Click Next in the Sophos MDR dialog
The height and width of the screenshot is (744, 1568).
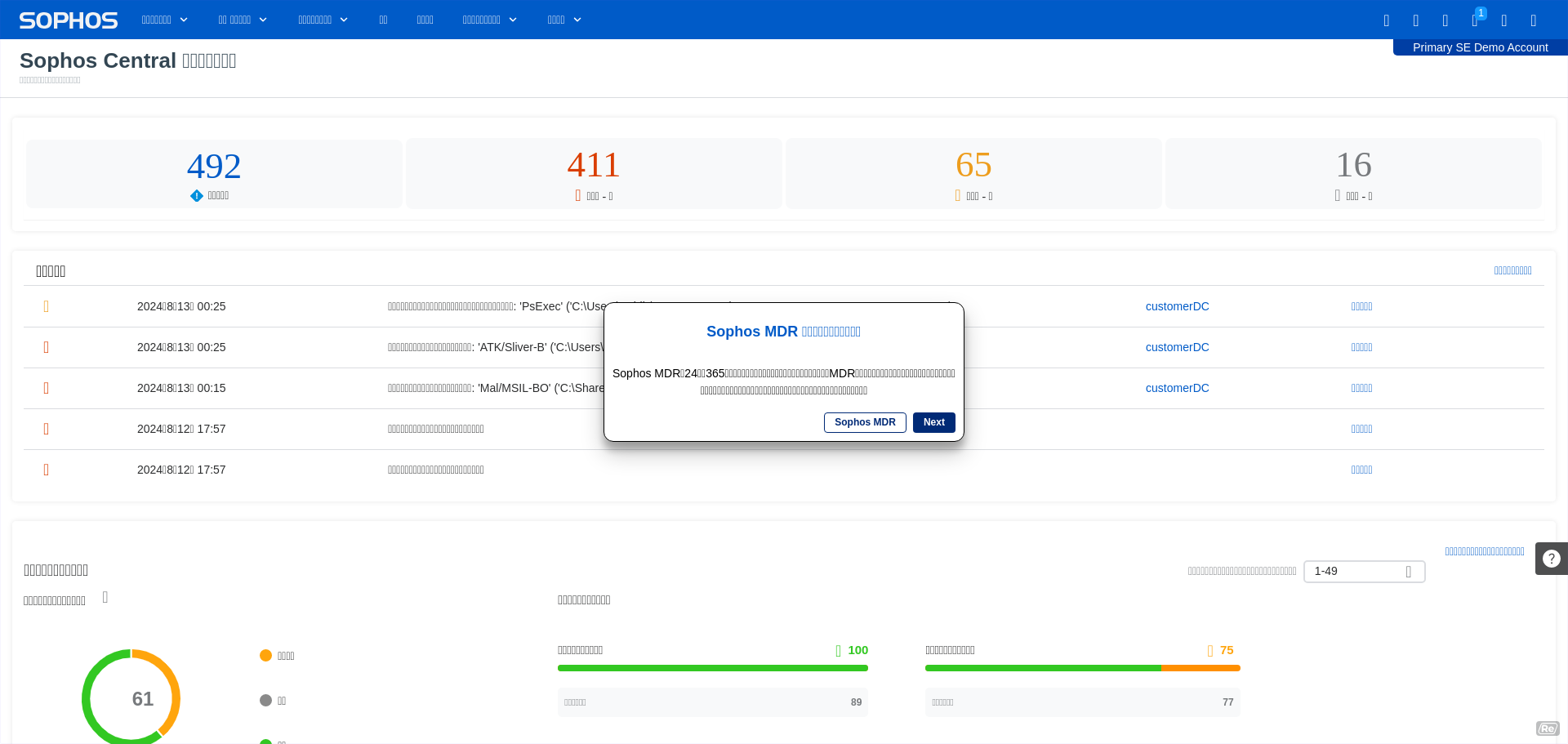pyautogui.click(x=934, y=422)
